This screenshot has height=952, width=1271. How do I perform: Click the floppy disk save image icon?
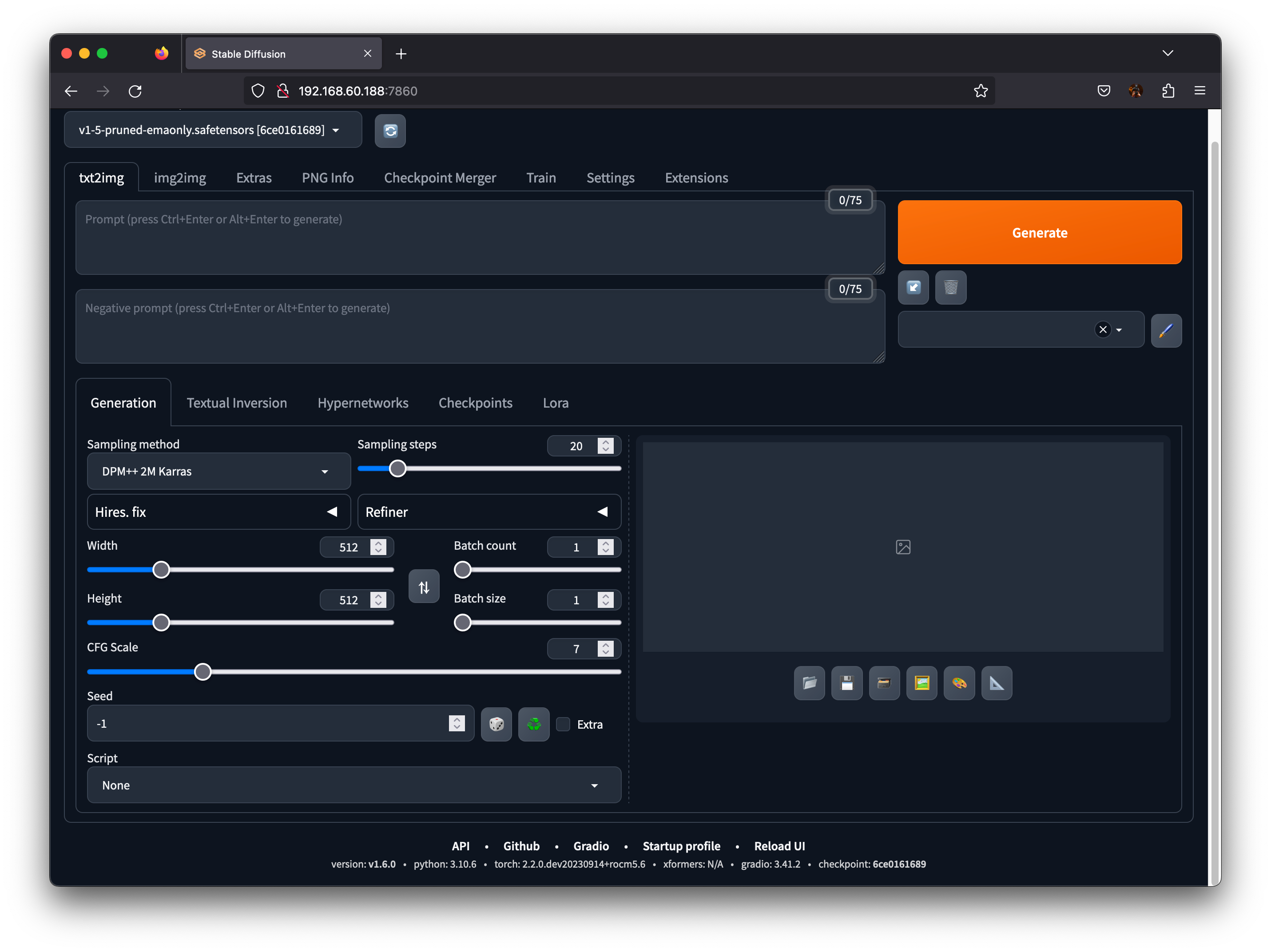[846, 683]
